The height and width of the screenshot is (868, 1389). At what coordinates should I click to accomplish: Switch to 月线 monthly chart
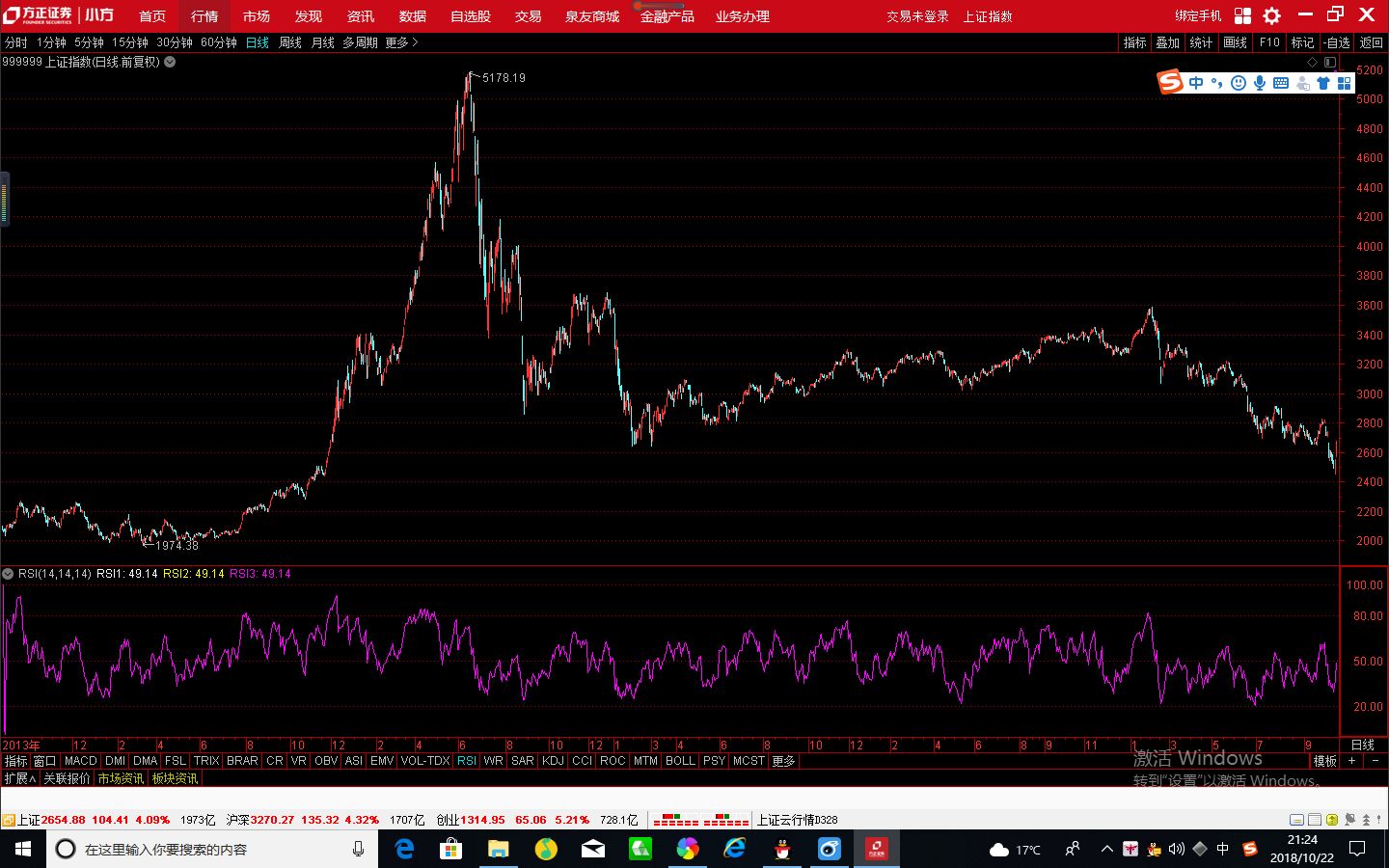pos(323,42)
